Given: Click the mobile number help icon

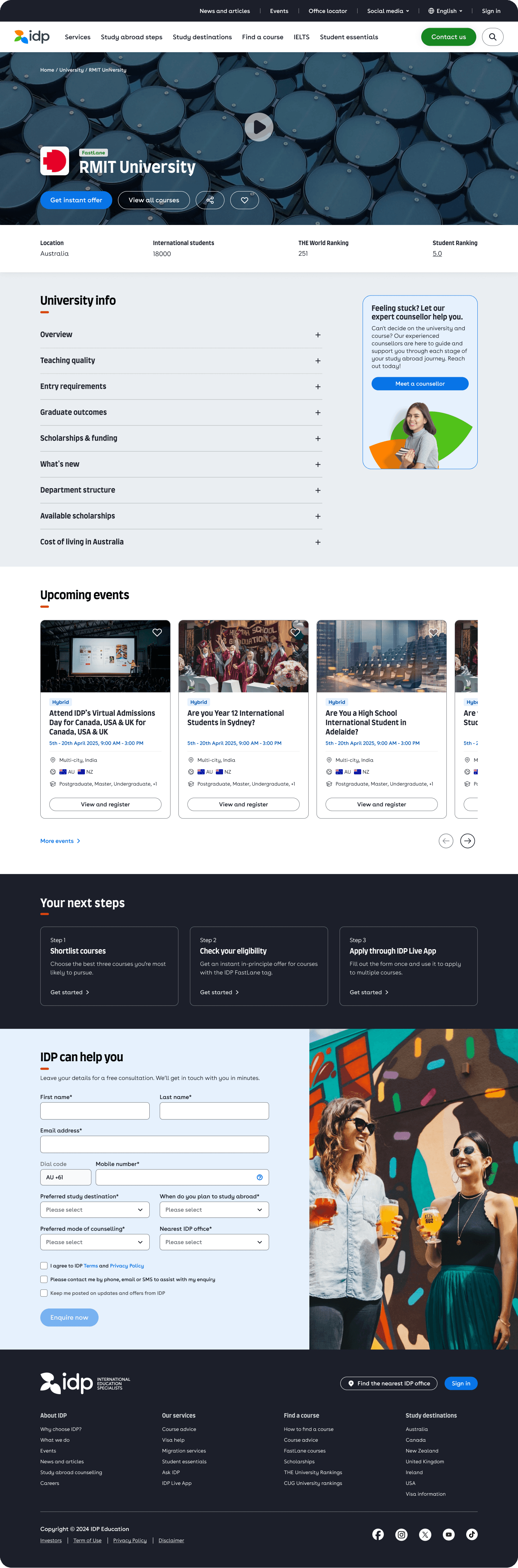Looking at the screenshot, I should pos(260,1177).
